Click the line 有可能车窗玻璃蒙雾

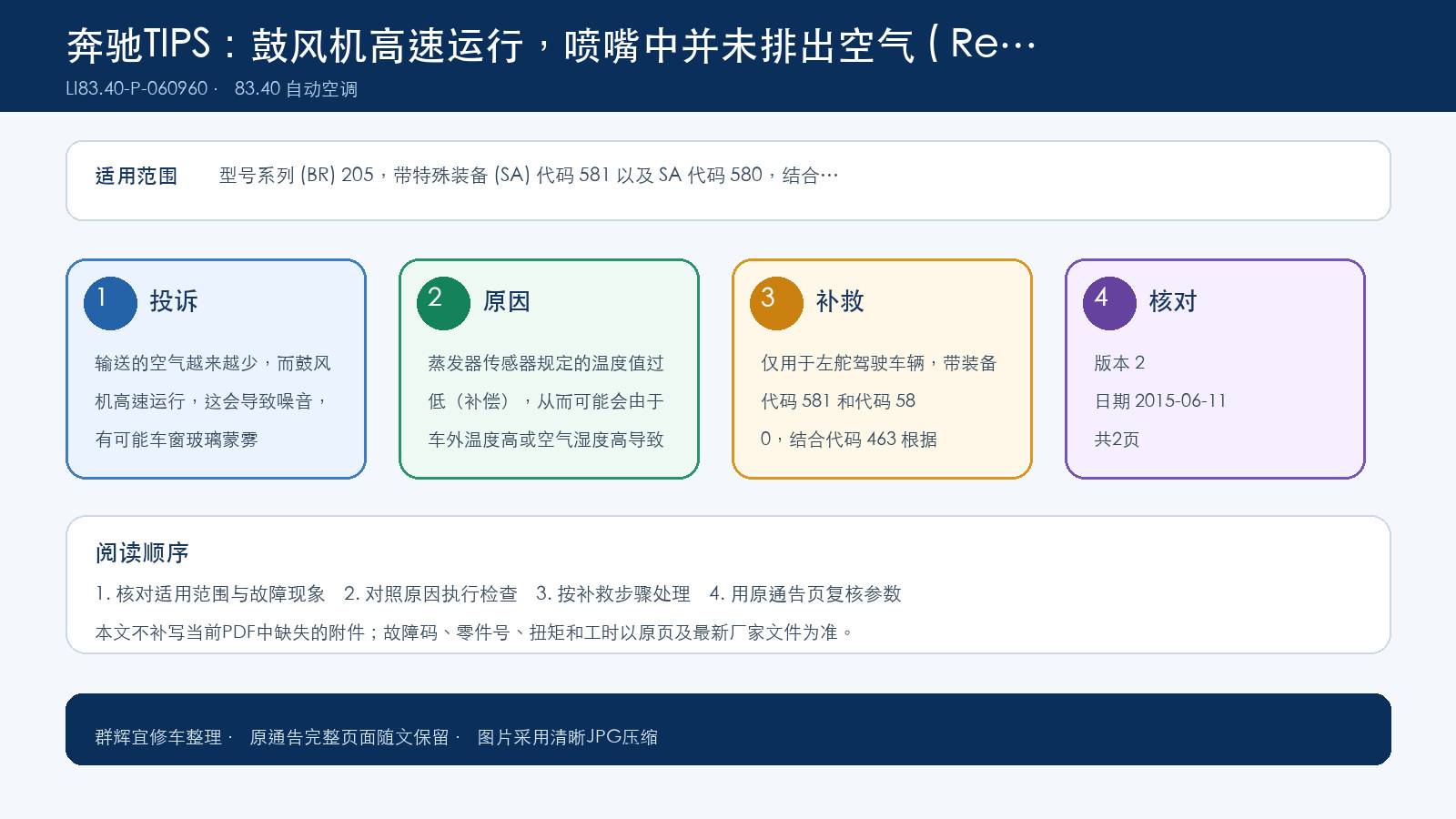177,440
